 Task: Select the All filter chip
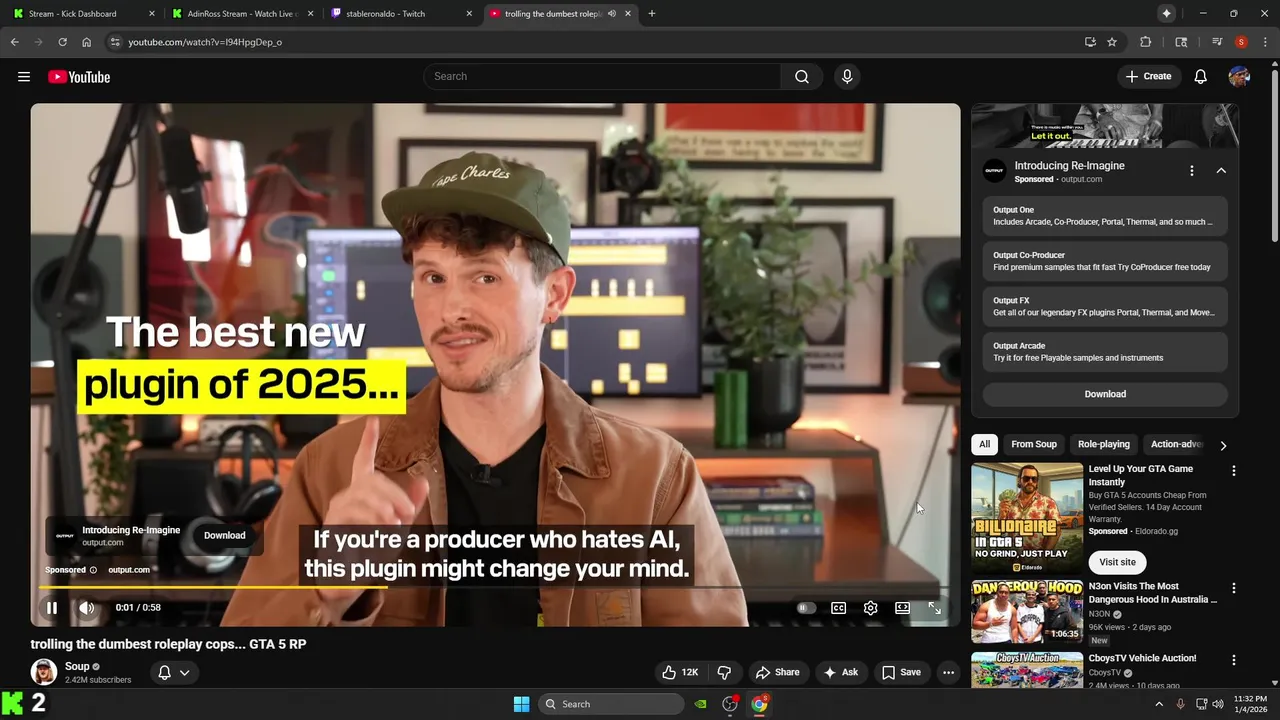pos(985,444)
